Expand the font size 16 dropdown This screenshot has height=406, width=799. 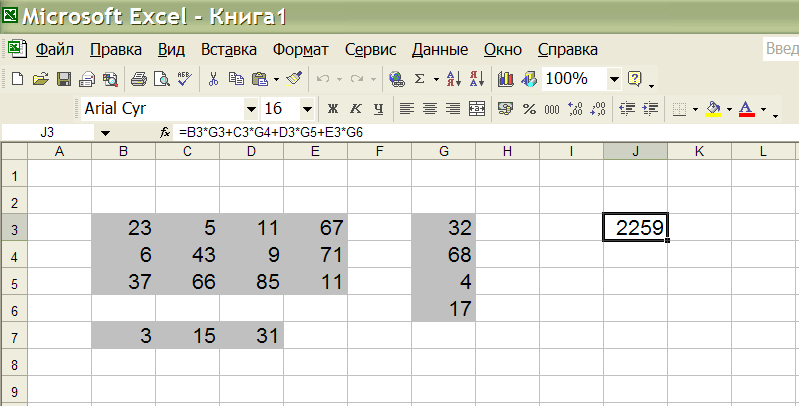(x=307, y=109)
